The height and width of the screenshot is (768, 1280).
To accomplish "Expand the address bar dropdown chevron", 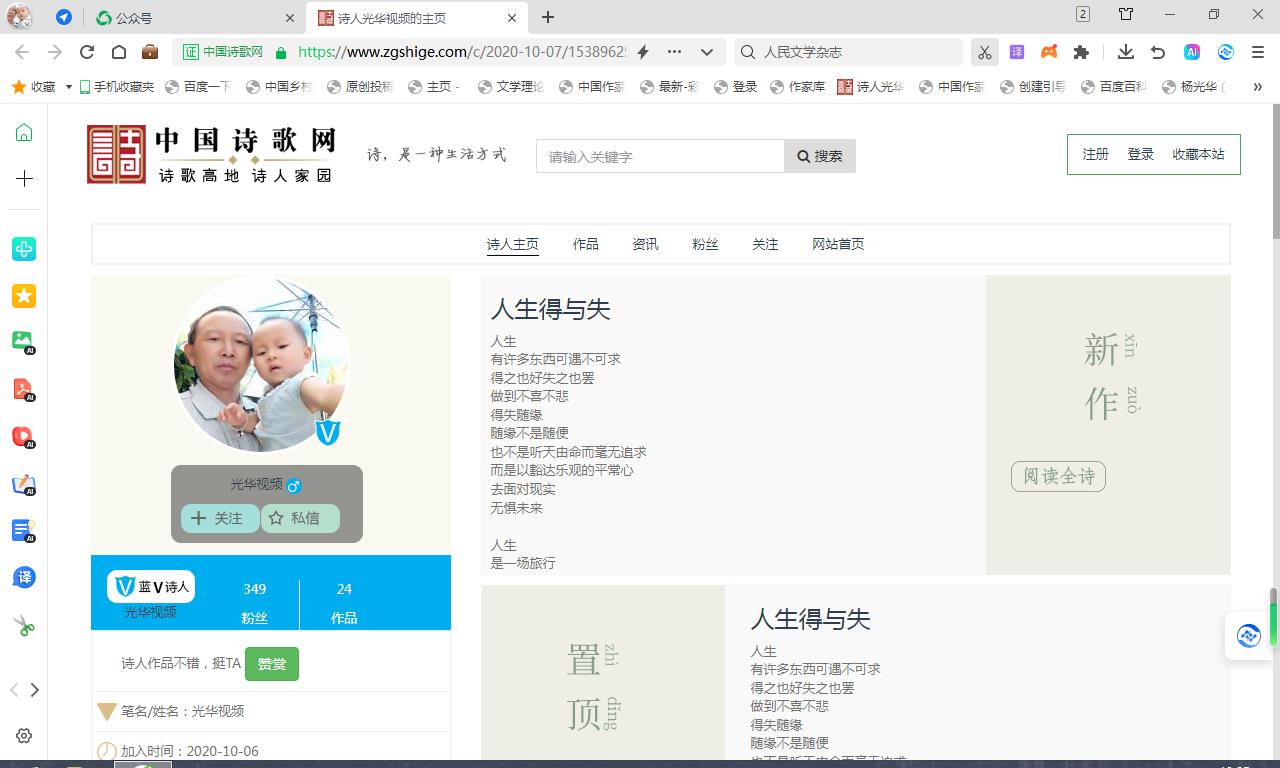I will click(x=707, y=52).
